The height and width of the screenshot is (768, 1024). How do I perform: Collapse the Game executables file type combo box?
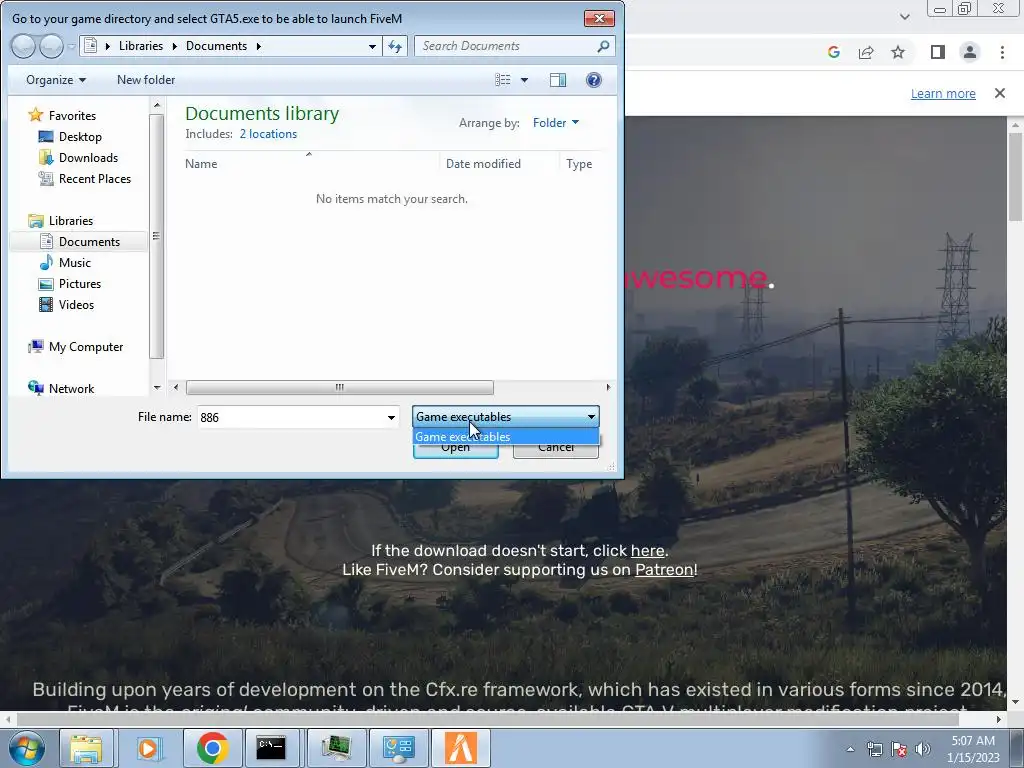click(505, 417)
